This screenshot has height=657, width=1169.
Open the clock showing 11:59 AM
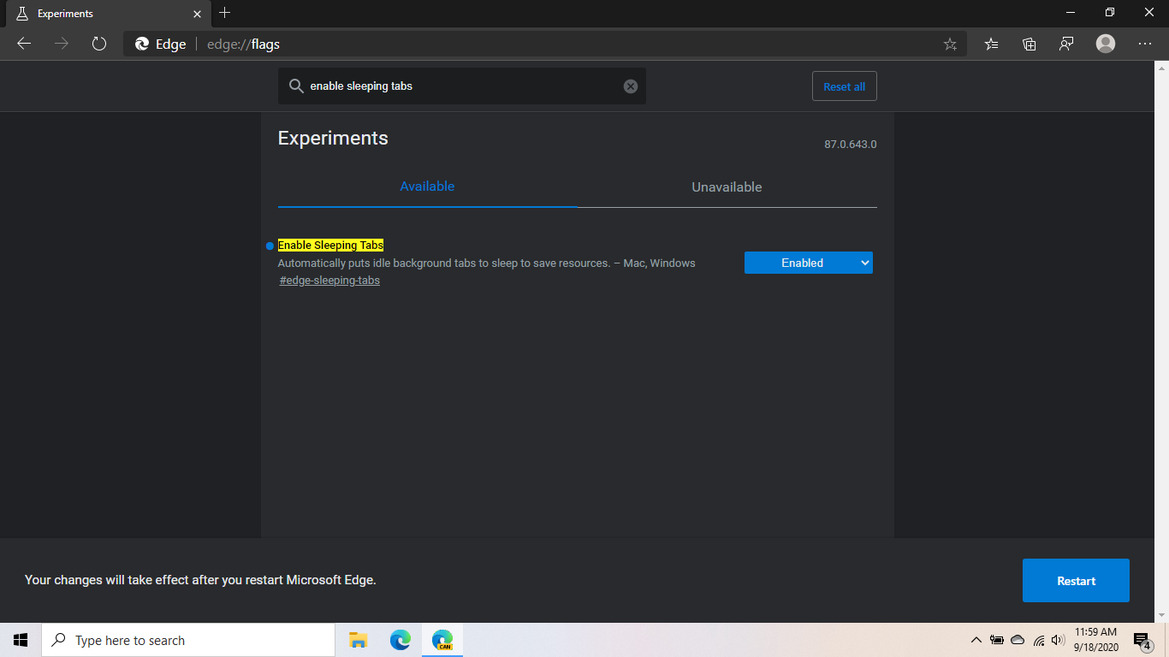point(1096,640)
